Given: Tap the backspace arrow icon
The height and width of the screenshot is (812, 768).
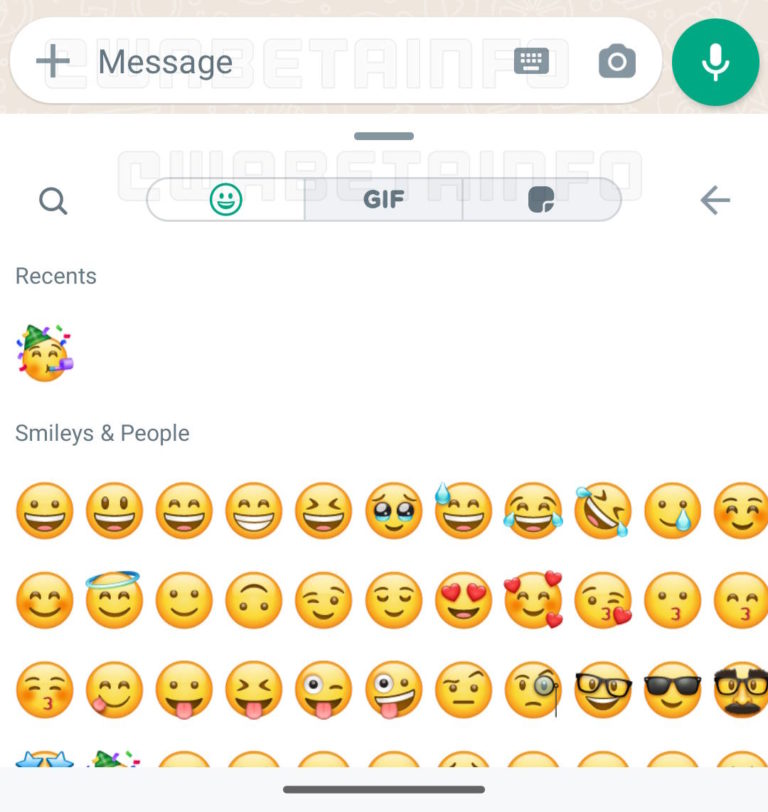Looking at the screenshot, I should coord(715,200).
